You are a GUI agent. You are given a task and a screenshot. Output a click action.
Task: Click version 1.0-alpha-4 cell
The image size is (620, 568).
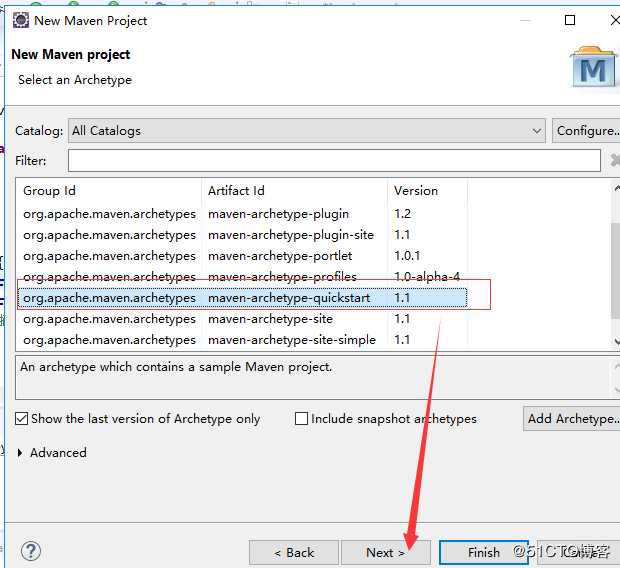coord(427,276)
